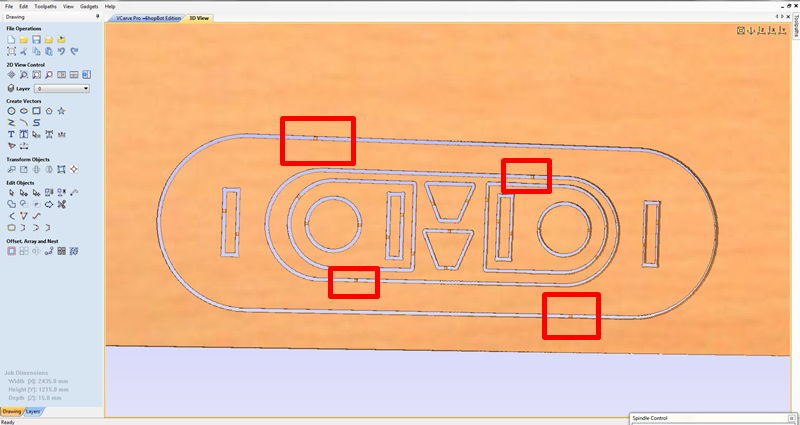Select the Draw Text tool
800x425 pixels.
[11, 134]
